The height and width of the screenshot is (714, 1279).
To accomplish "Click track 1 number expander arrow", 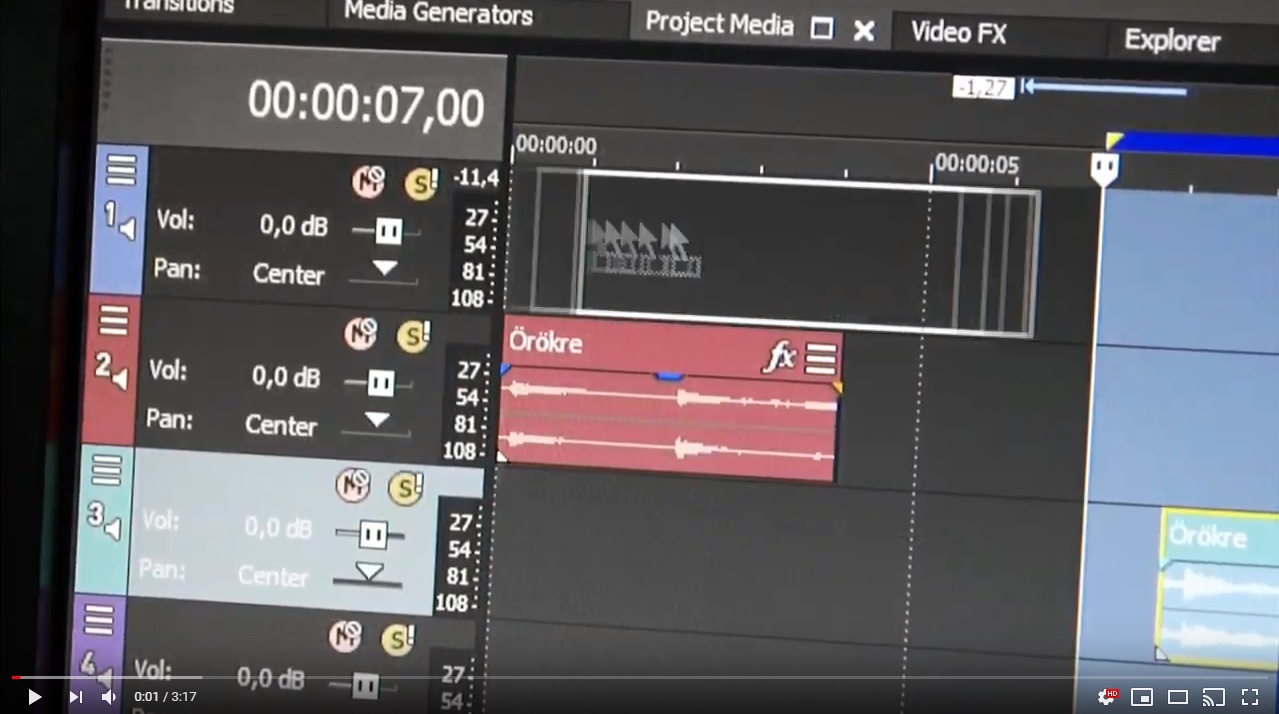I will click(x=127, y=230).
